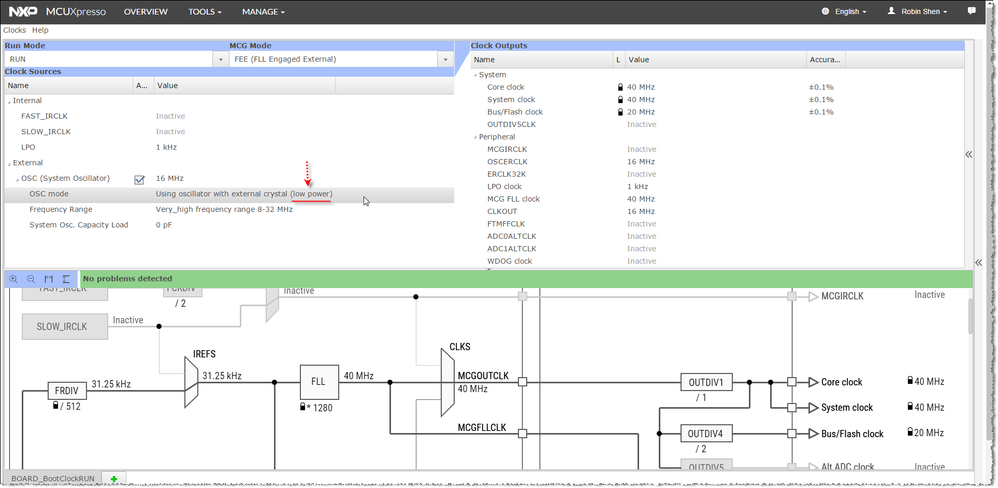The image size is (998, 488).
Task: Open the Robin Shen account dropdown
Action: tap(924, 11)
